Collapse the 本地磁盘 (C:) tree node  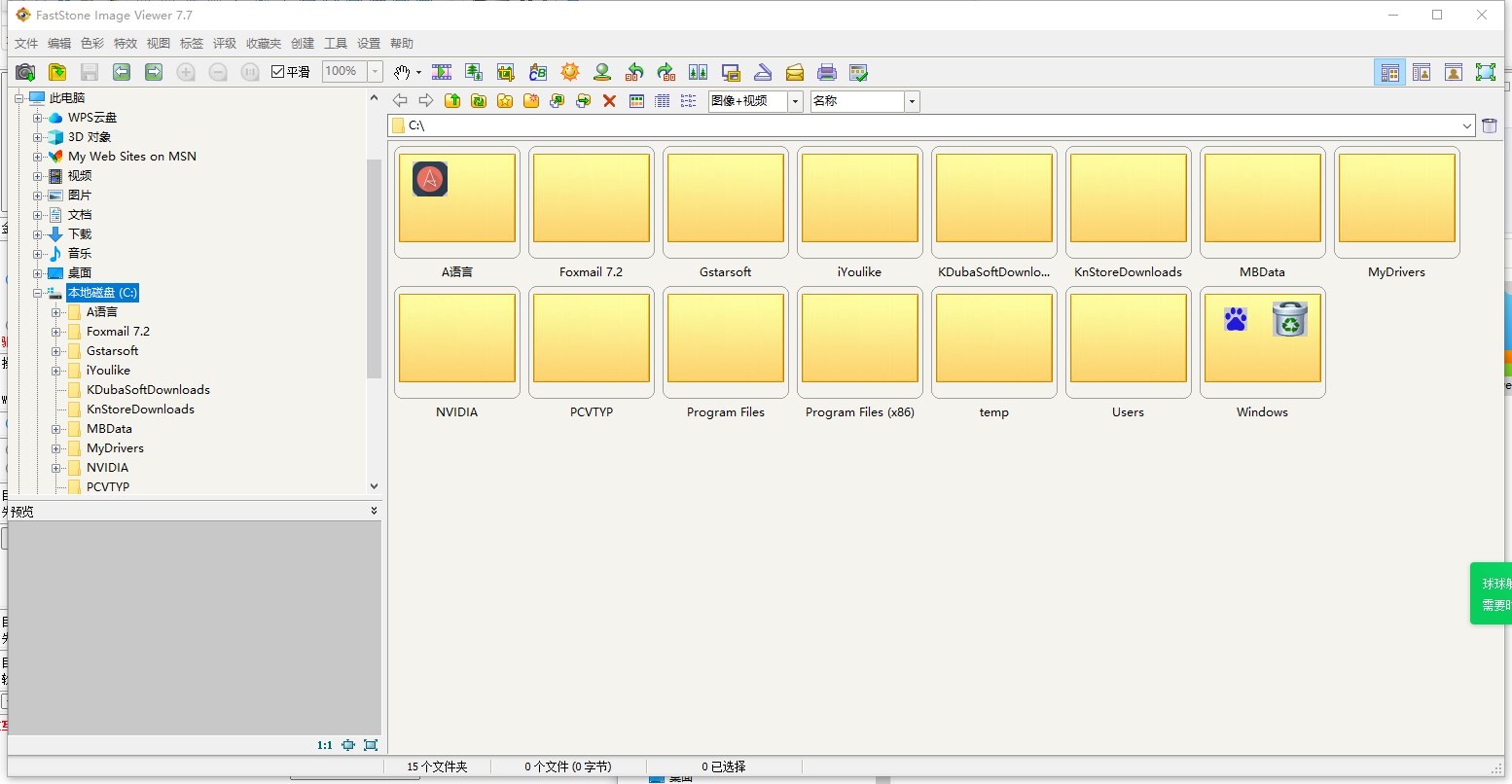click(x=36, y=293)
